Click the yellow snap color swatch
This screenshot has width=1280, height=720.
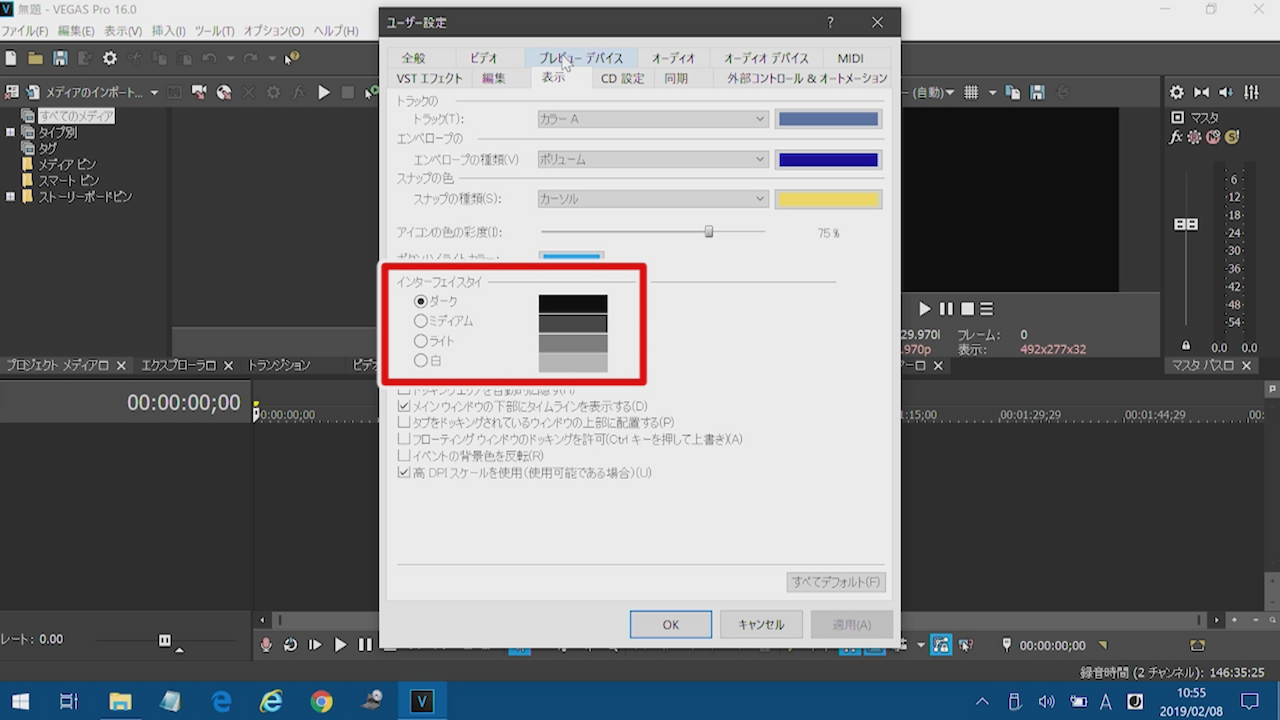pos(828,199)
